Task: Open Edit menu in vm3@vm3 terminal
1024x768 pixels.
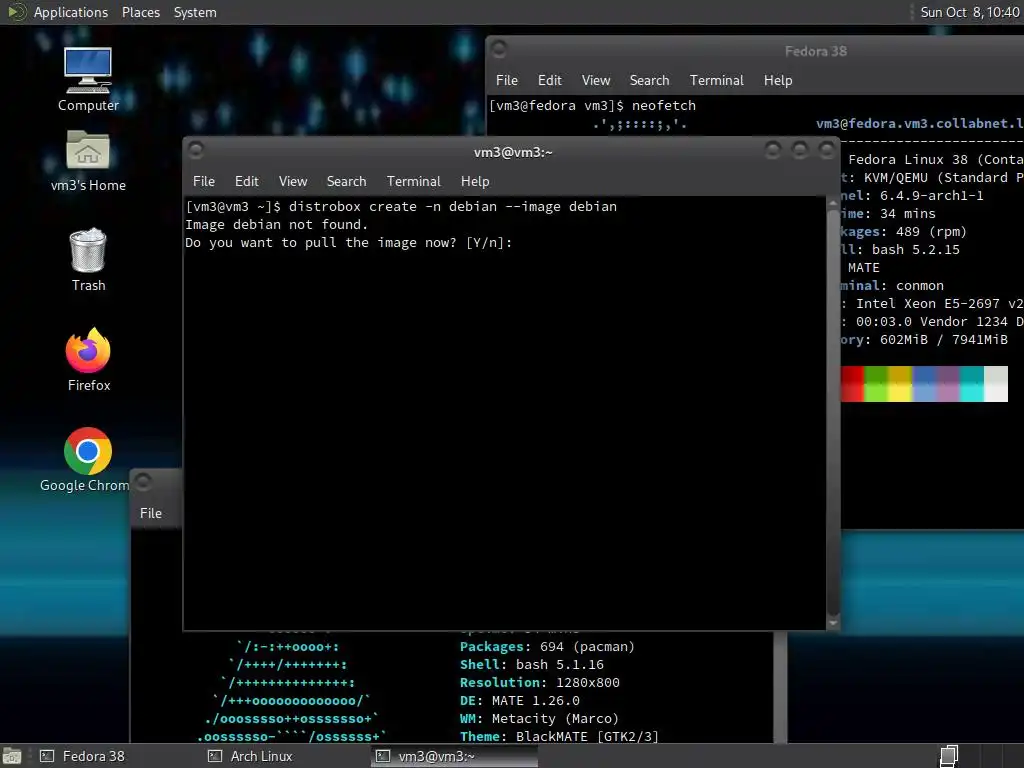Action: tap(246, 181)
